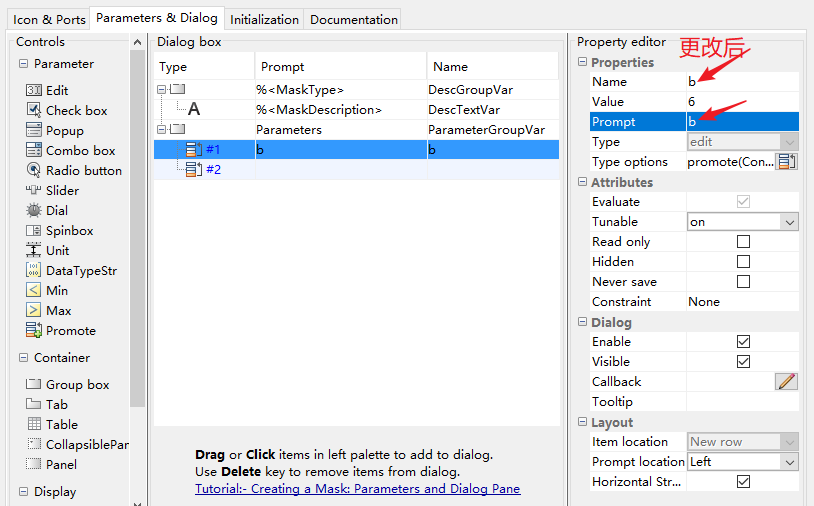Viewport: 814px width, 506px height.
Task: Add a Dial control
Action: [x=47, y=210]
